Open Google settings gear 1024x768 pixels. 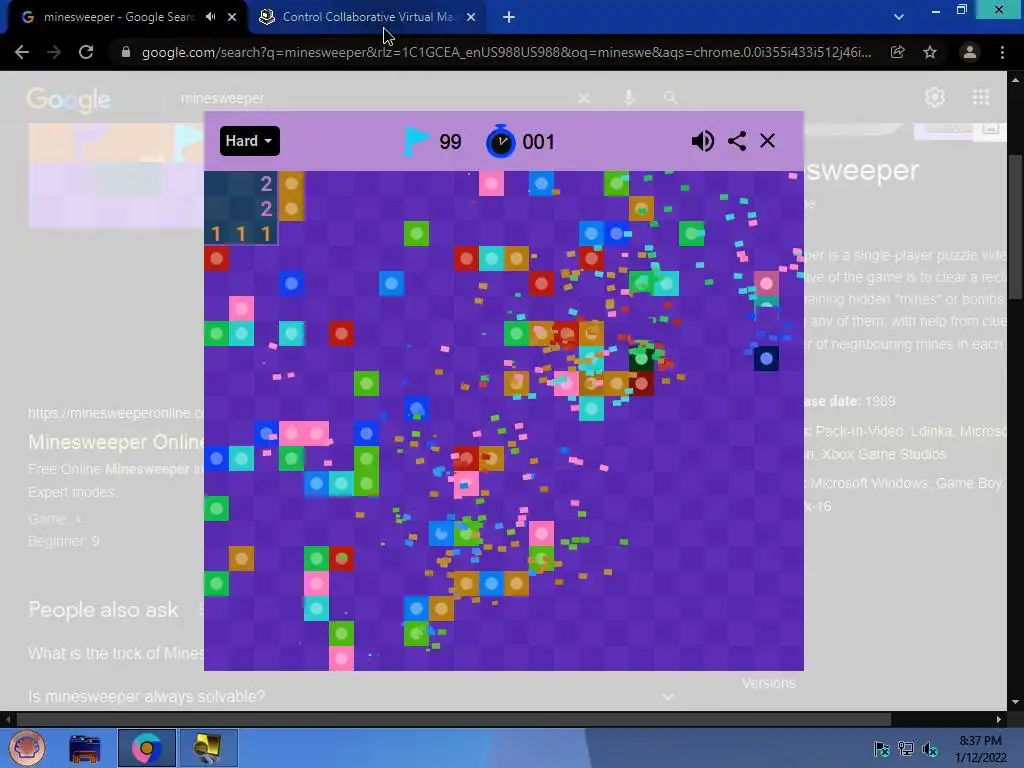click(x=935, y=97)
